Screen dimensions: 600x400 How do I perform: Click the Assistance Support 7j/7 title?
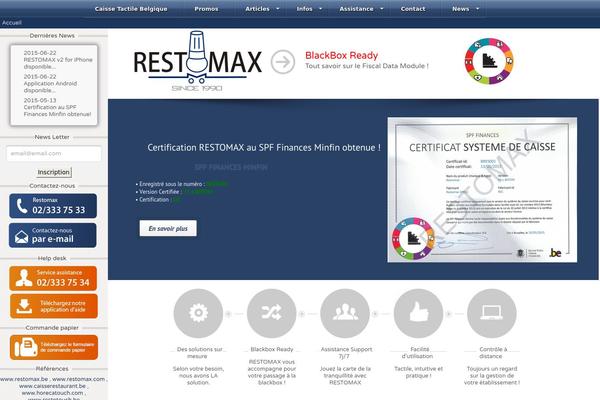click(346, 353)
